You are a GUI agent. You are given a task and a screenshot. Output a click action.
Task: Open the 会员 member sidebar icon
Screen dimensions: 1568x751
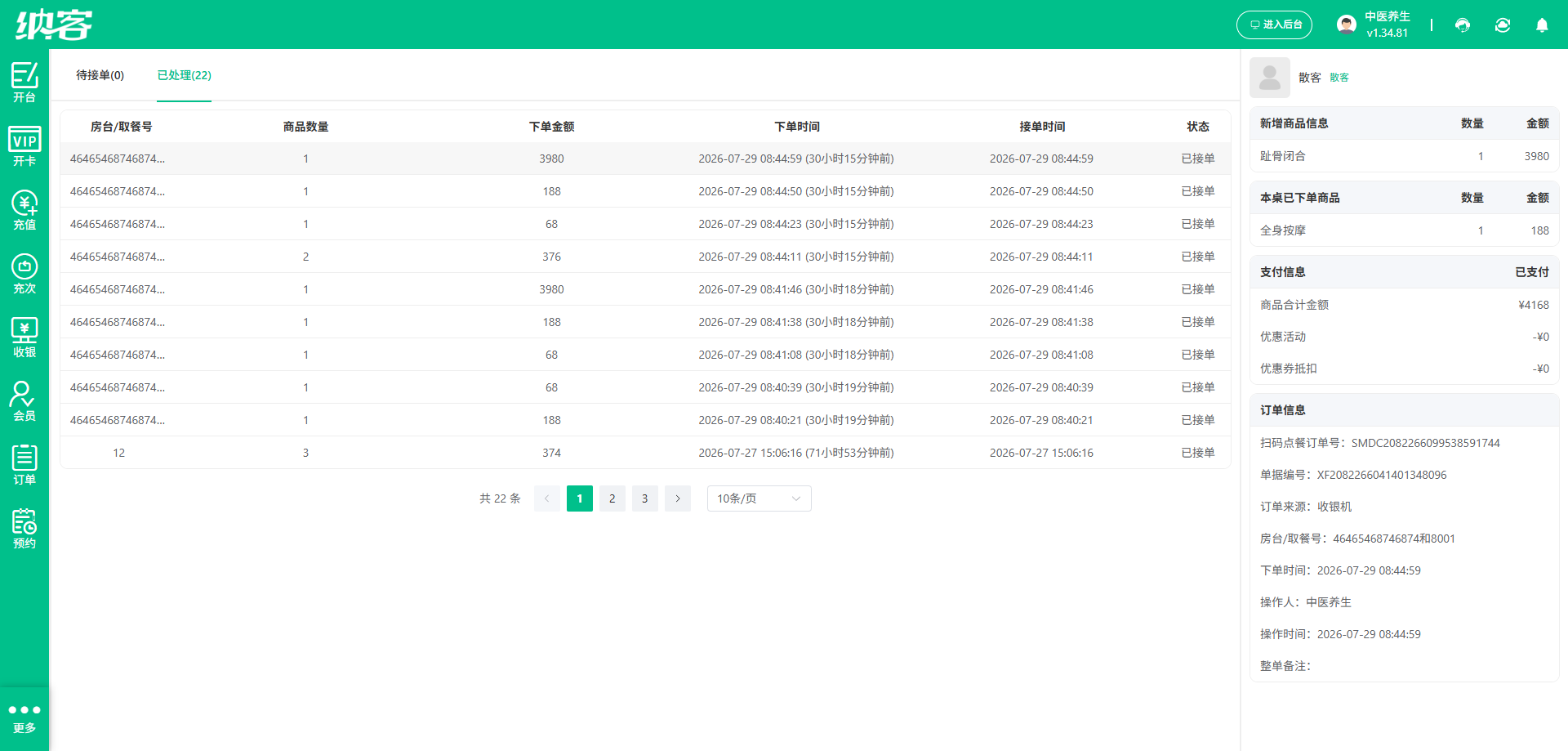24,400
